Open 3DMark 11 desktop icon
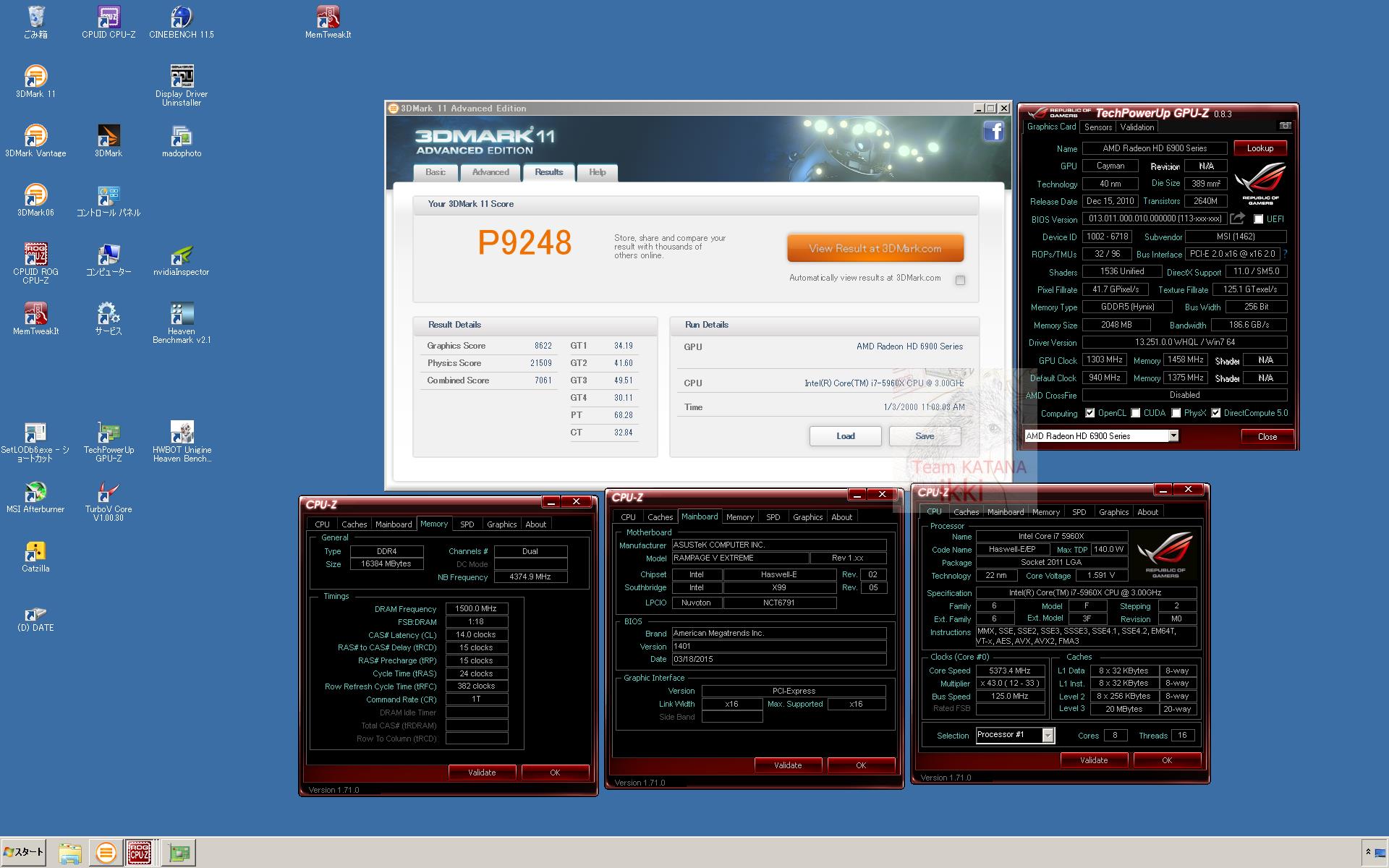 35,81
